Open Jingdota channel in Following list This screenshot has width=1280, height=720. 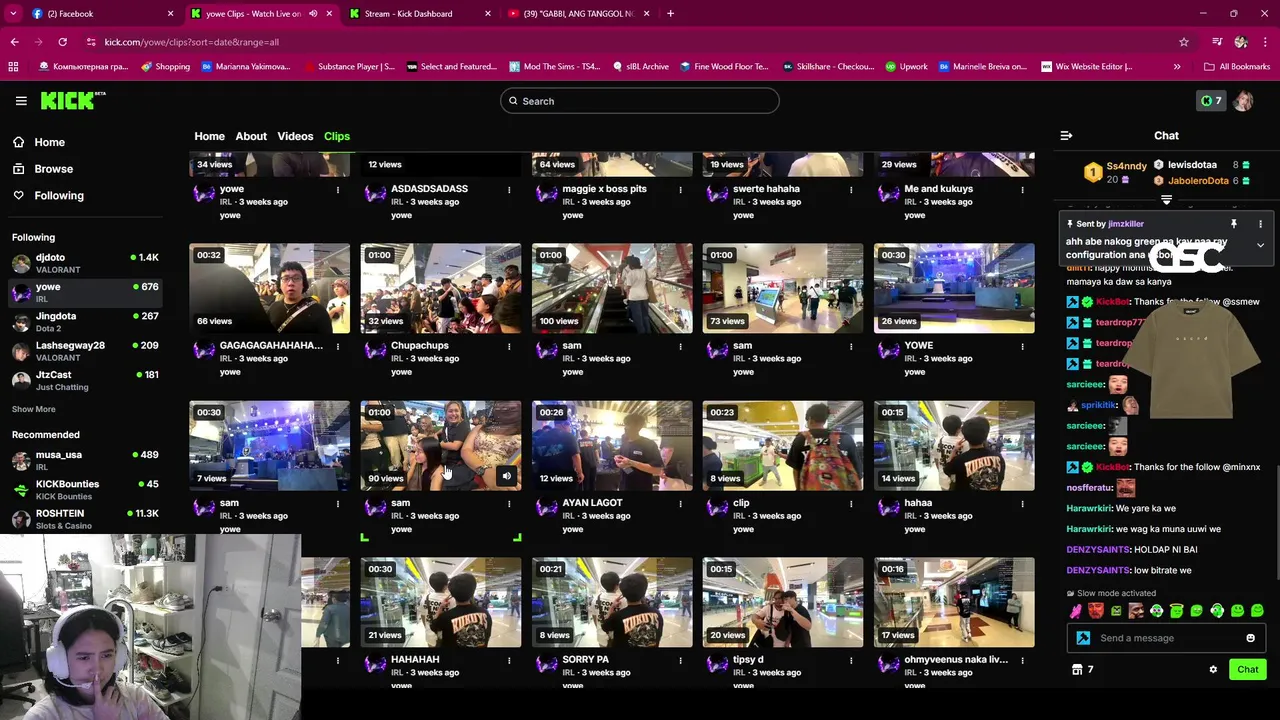pos(85,322)
